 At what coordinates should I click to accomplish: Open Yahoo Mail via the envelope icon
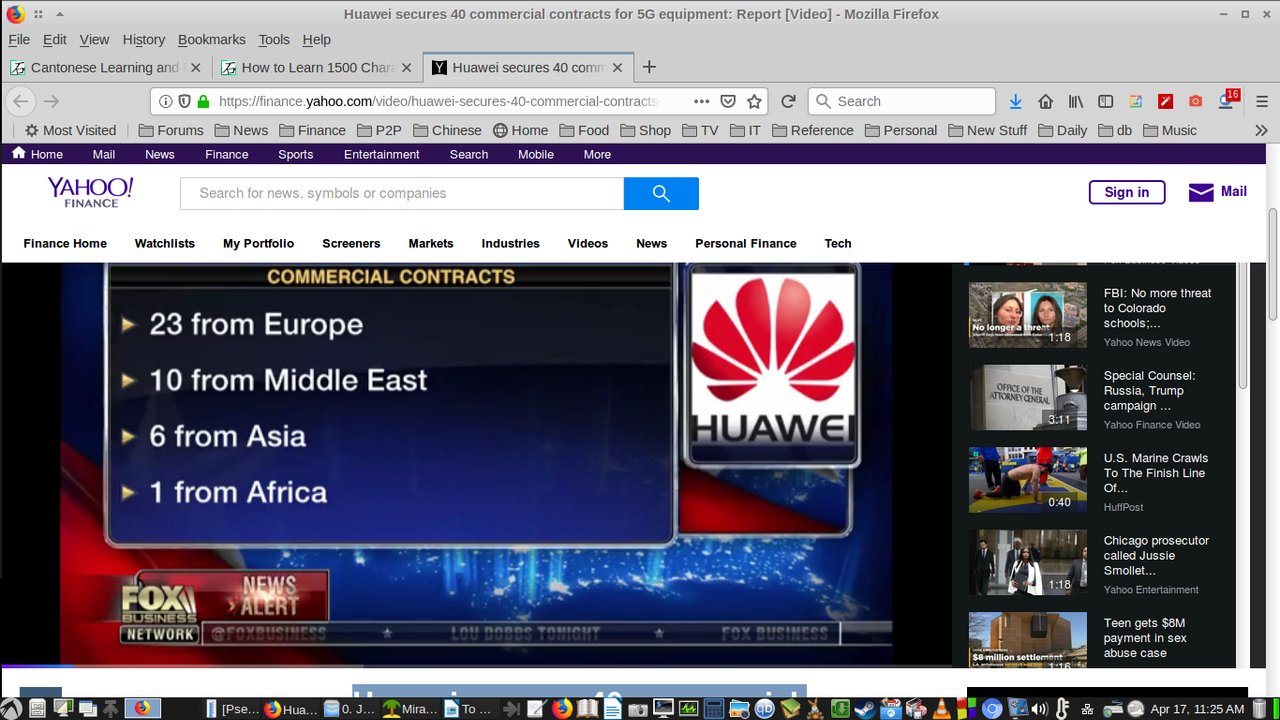(1201, 192)
